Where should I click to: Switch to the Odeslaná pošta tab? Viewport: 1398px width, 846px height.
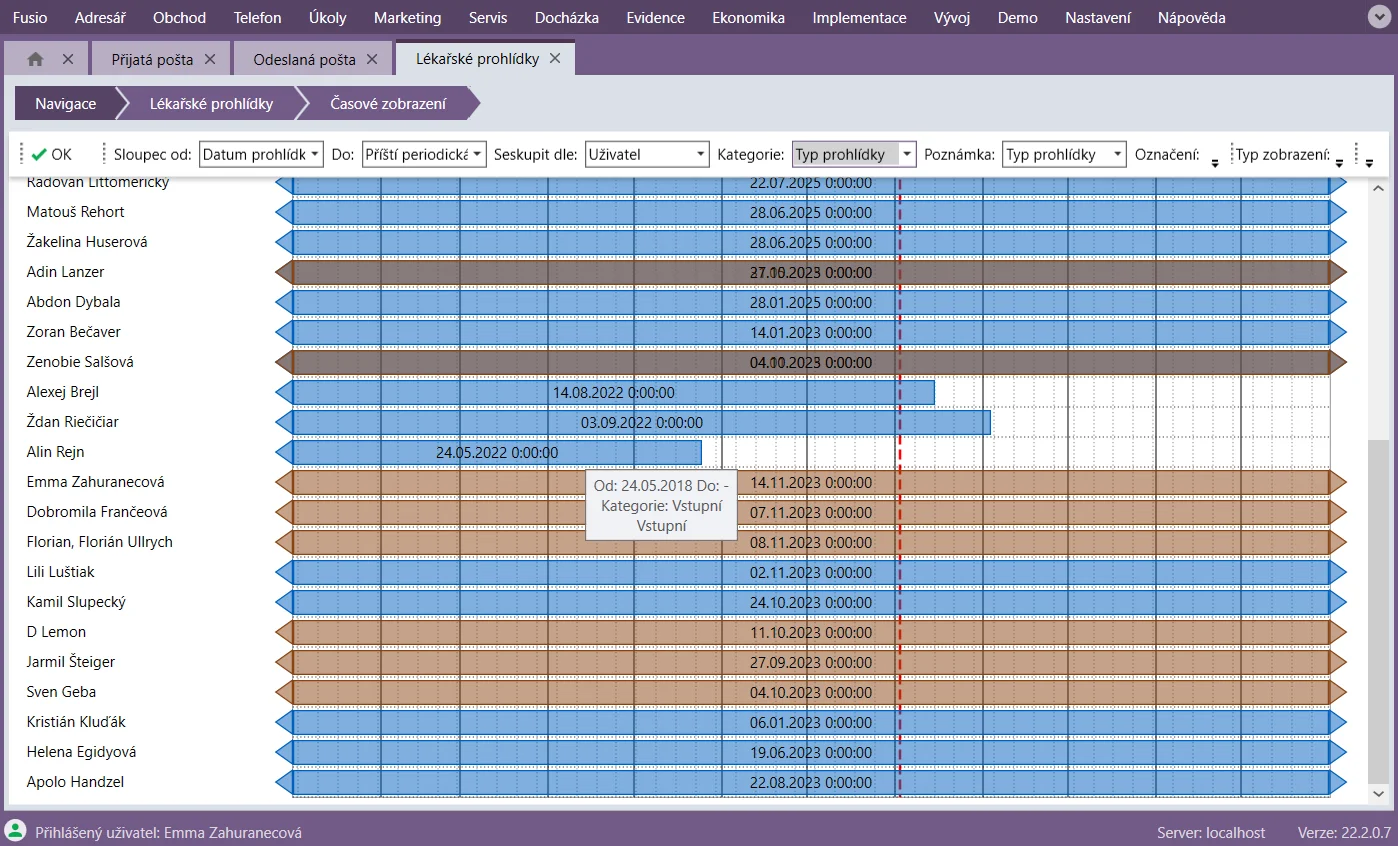(x=304, y=59)
